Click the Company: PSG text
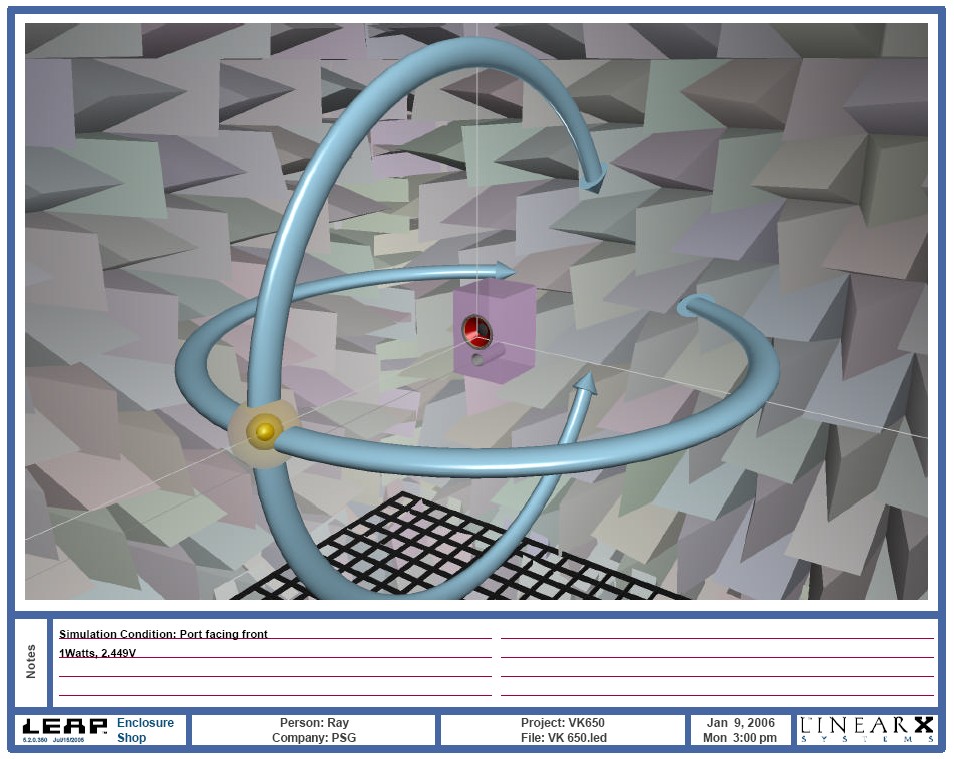The width and height of the screenshot is (954, 759). (314, 739)
